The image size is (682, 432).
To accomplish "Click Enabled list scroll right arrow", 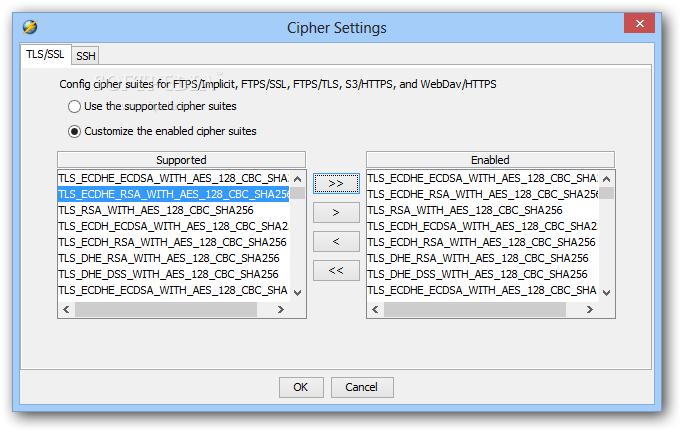I will point(590,309).
